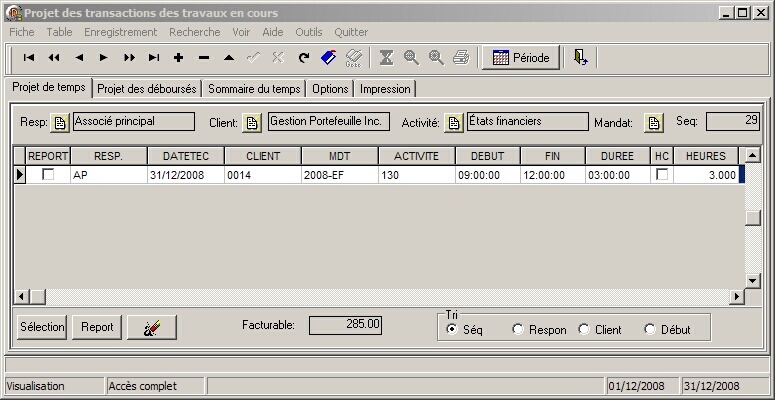Click the Goto bookmark icon

pos(353,58)
